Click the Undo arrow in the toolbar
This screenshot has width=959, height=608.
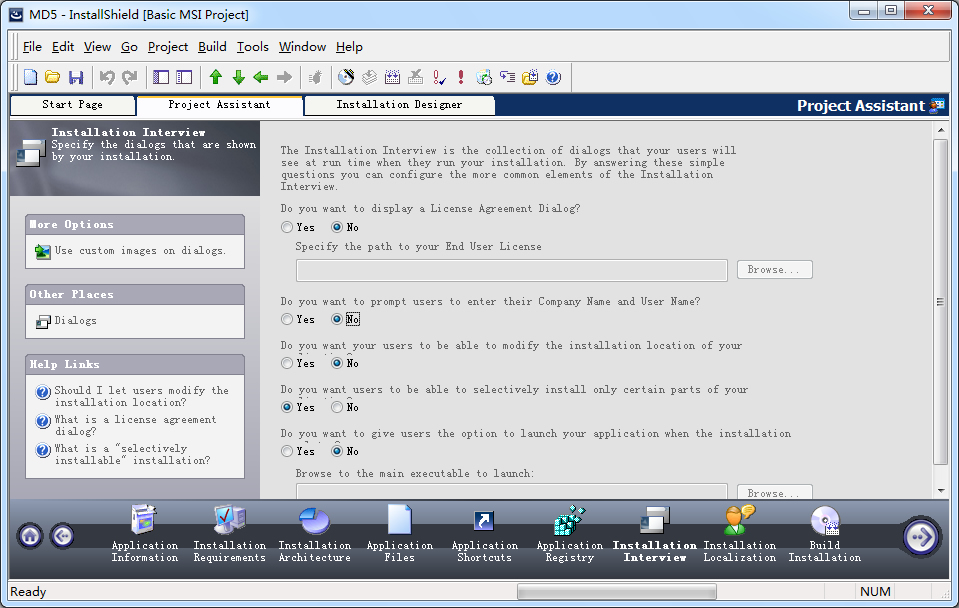click(x=107, y=77)
